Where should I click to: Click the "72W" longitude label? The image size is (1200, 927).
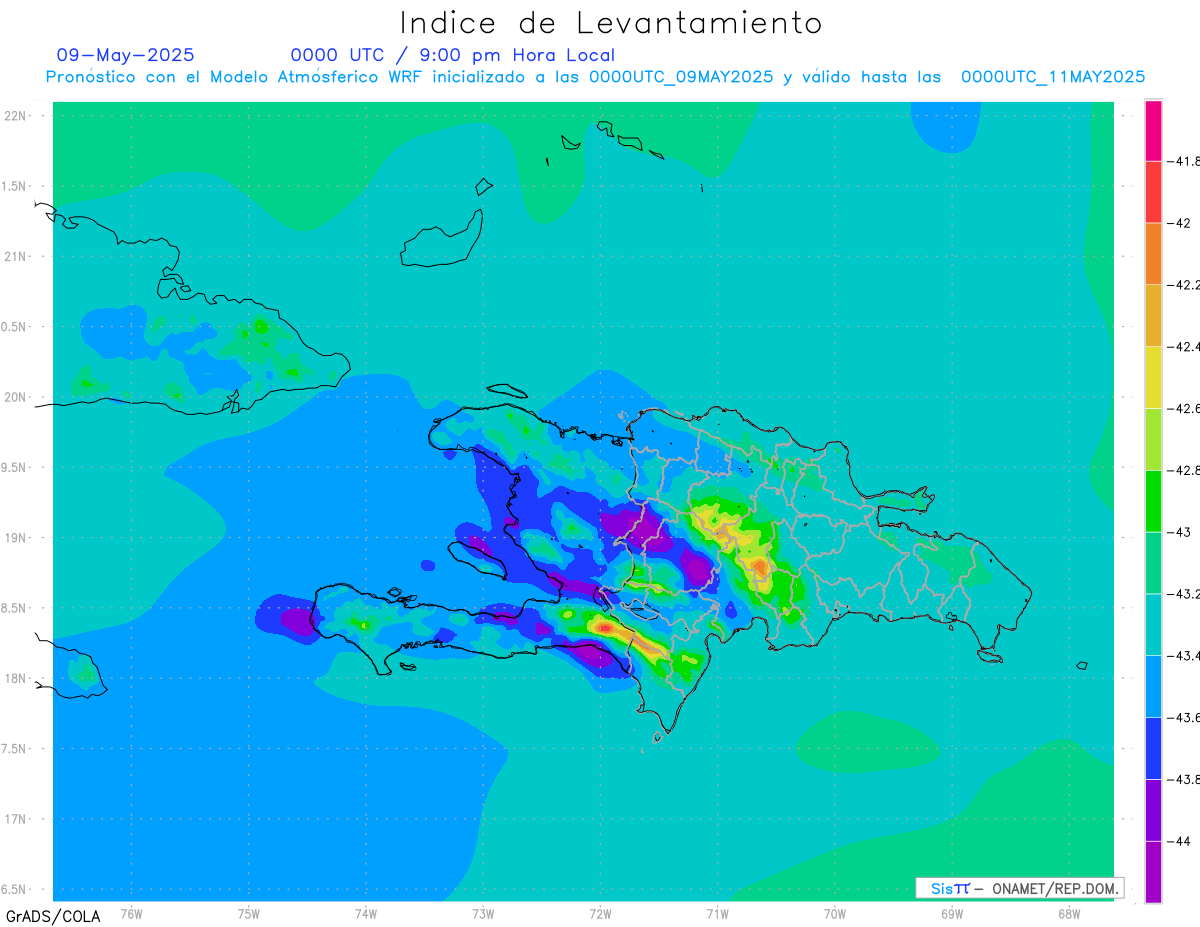(601, 913)
